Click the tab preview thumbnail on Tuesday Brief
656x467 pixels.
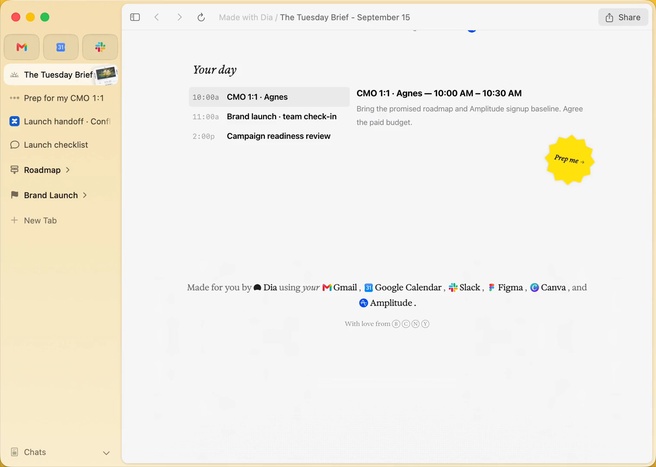[x=106, y=74]
